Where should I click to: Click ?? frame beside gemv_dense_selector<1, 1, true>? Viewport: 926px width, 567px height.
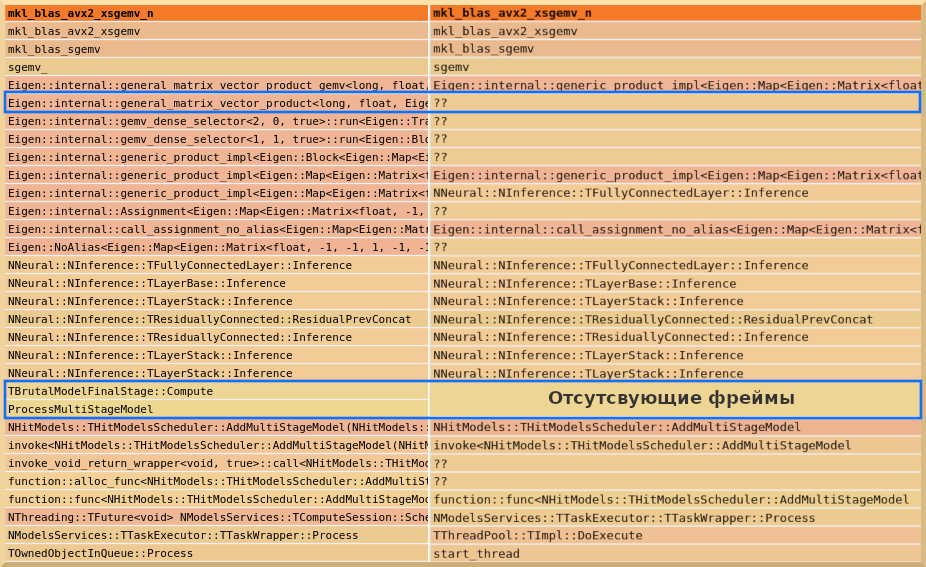(x=675, y=139)
